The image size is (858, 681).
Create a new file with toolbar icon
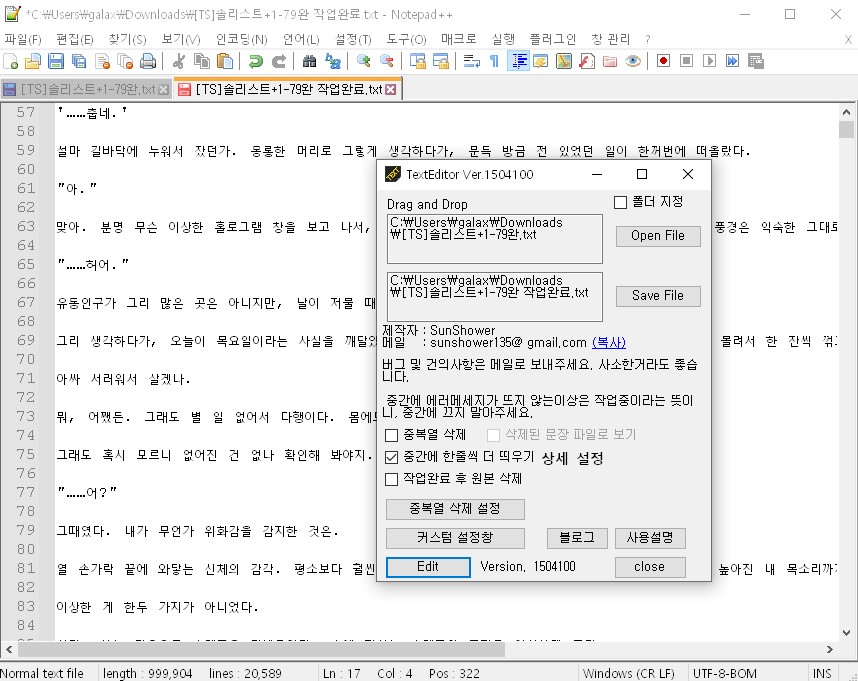click(x=10, y=61)
